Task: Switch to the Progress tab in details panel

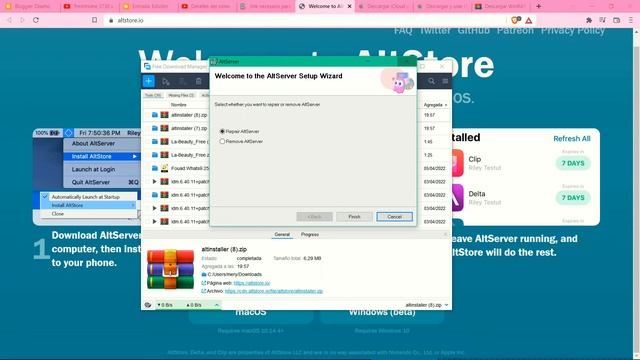Action: coord(310,234)
